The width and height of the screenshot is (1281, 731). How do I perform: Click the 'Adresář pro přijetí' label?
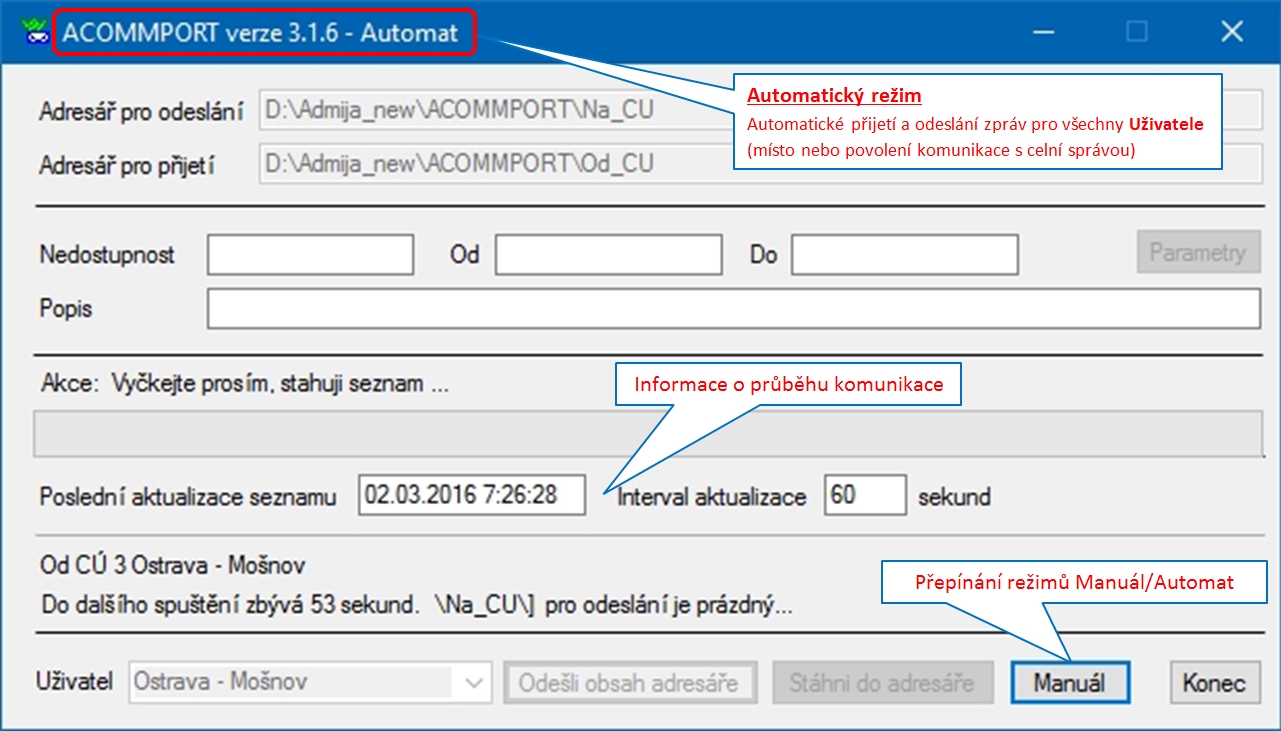(x=127, y=165)
